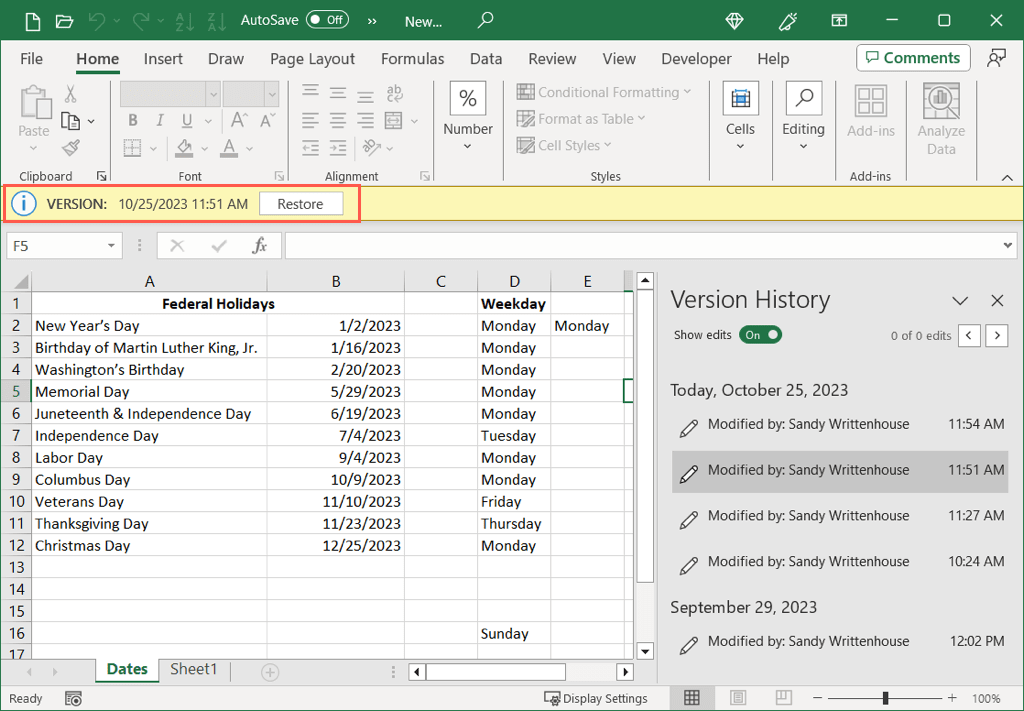Open the Comments button

click(913, 58)
